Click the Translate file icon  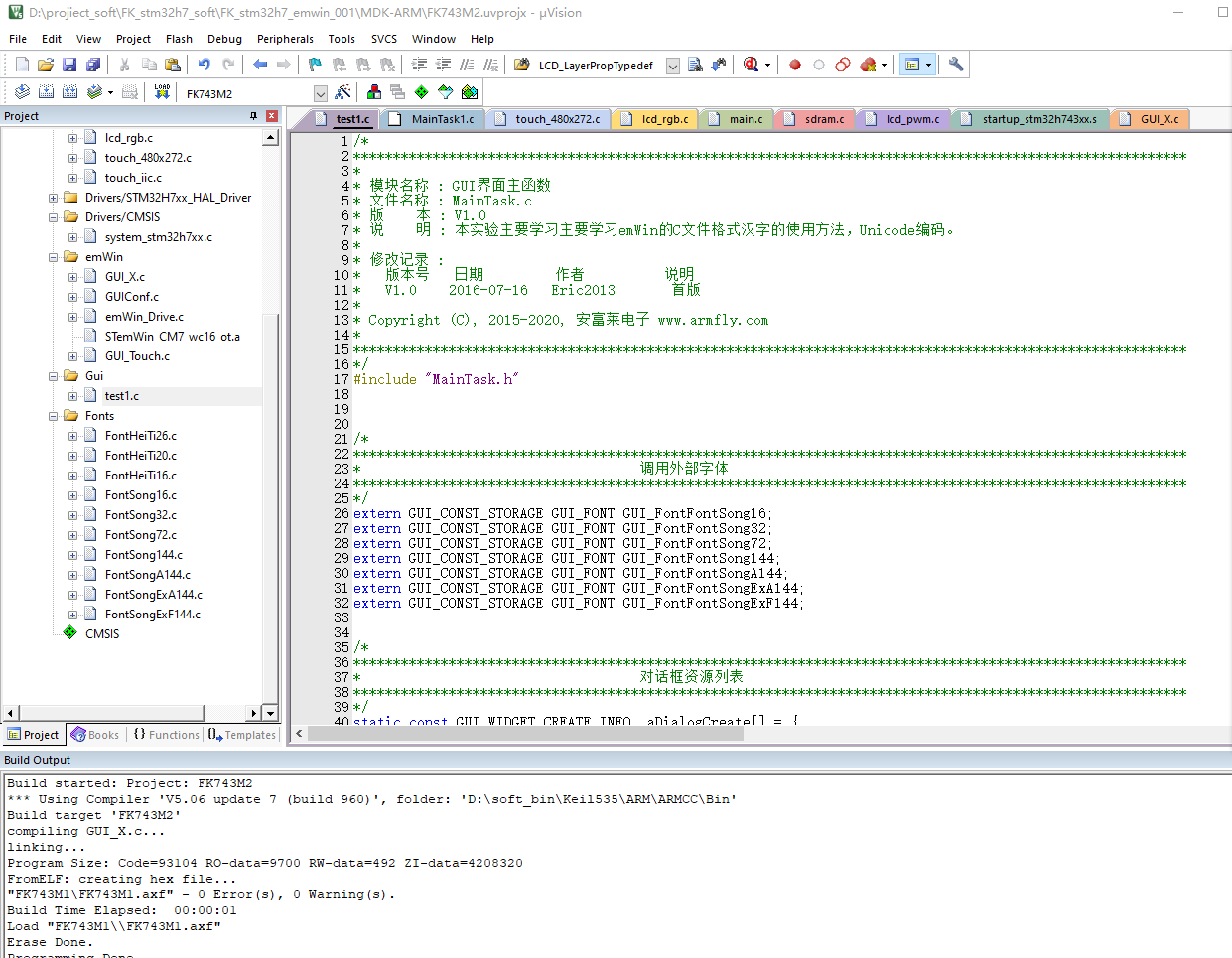tap(22, 92)
